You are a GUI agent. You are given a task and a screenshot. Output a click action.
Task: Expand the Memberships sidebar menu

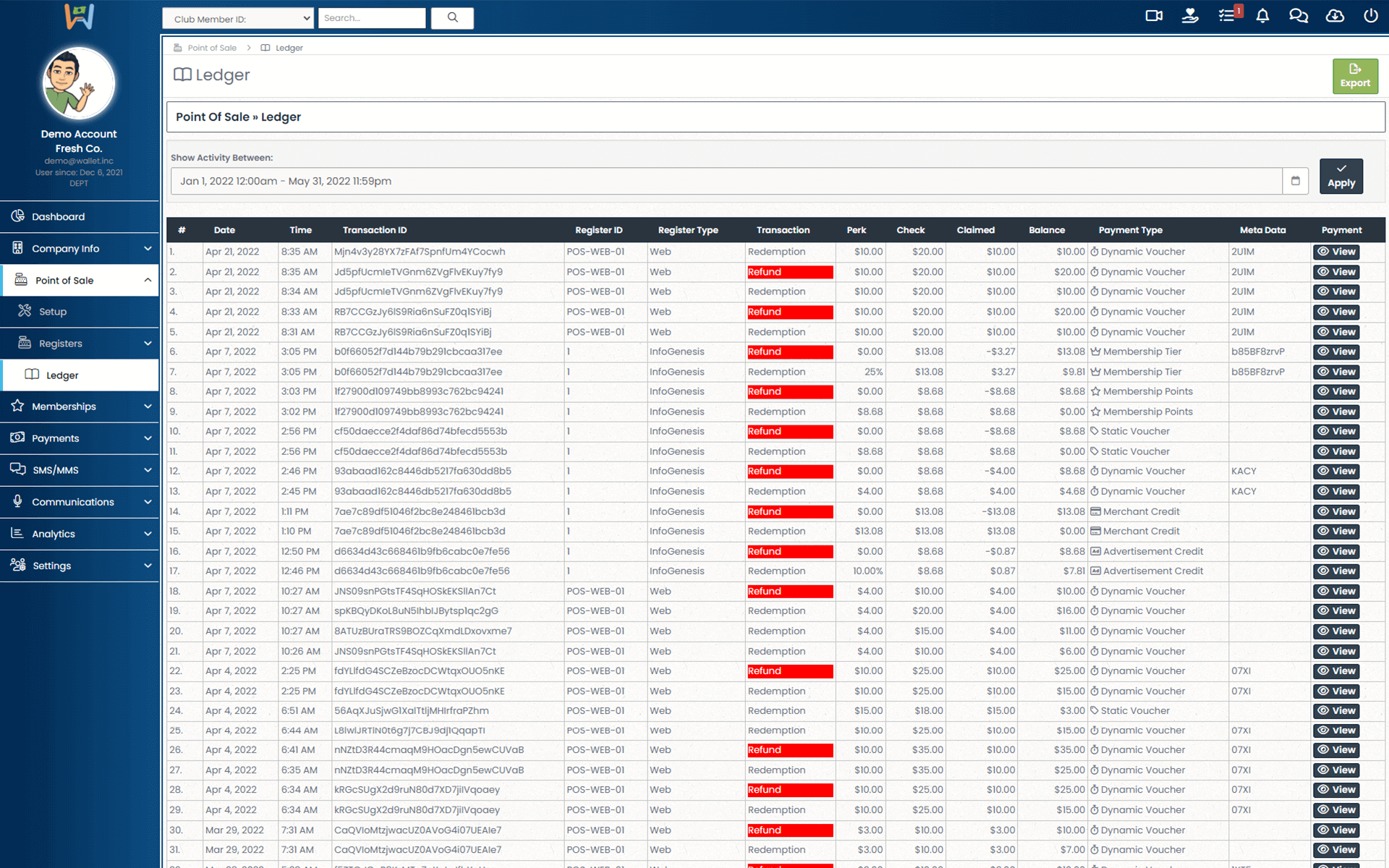(x=80, y=407)
